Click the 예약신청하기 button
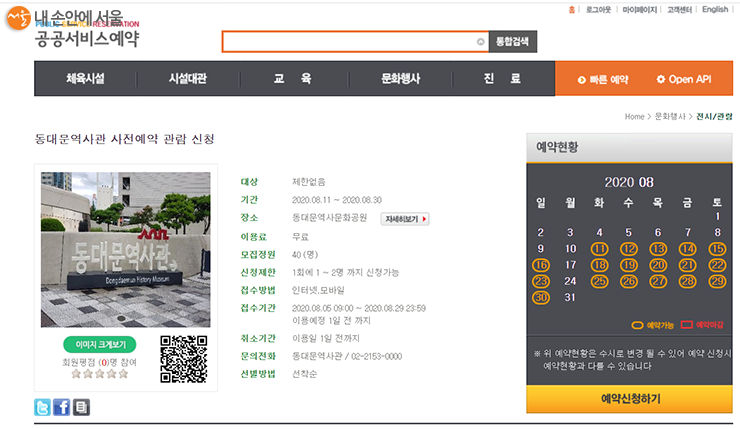 click(x=630, y=399)
